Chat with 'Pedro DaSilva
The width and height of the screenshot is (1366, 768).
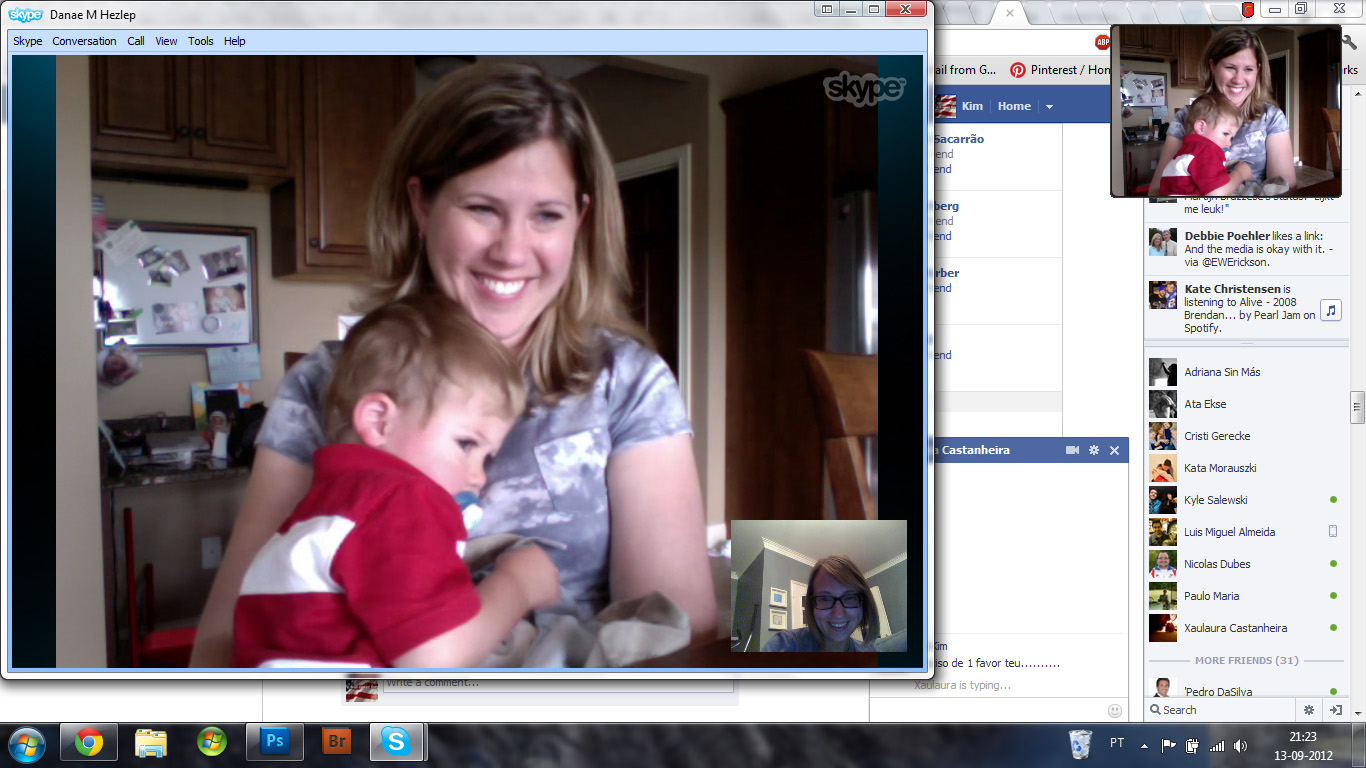coord(1245,690)
